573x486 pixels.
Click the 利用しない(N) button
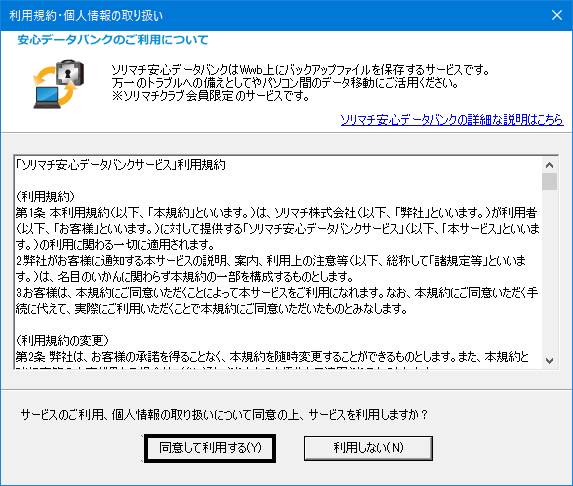(368, 448)
